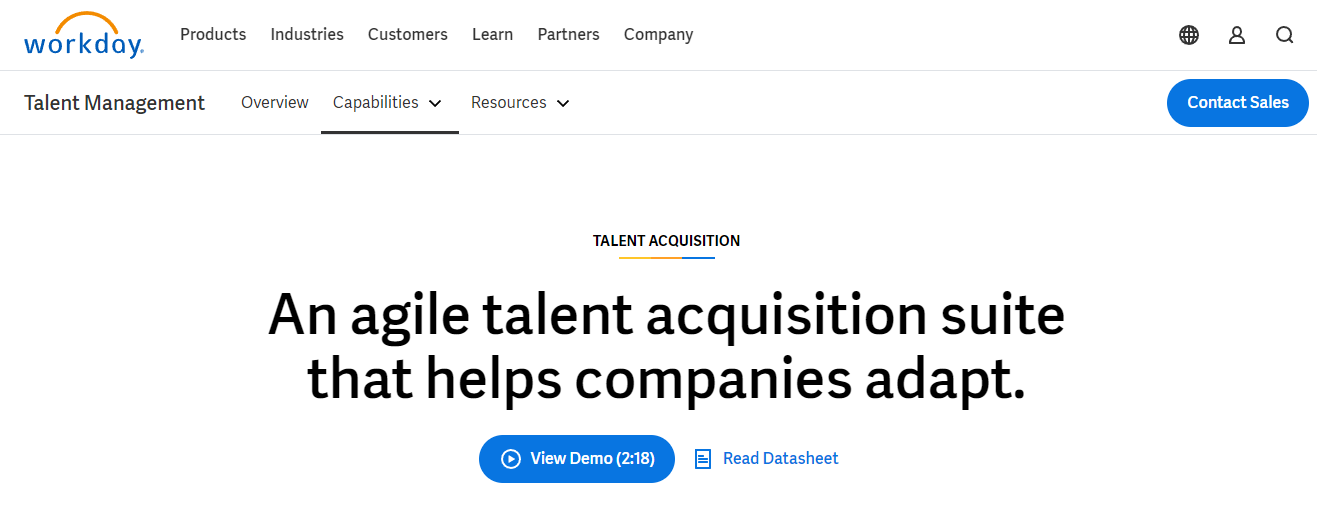Click the search magnifier icon

pyautogui.click(x=1285, y=35)
